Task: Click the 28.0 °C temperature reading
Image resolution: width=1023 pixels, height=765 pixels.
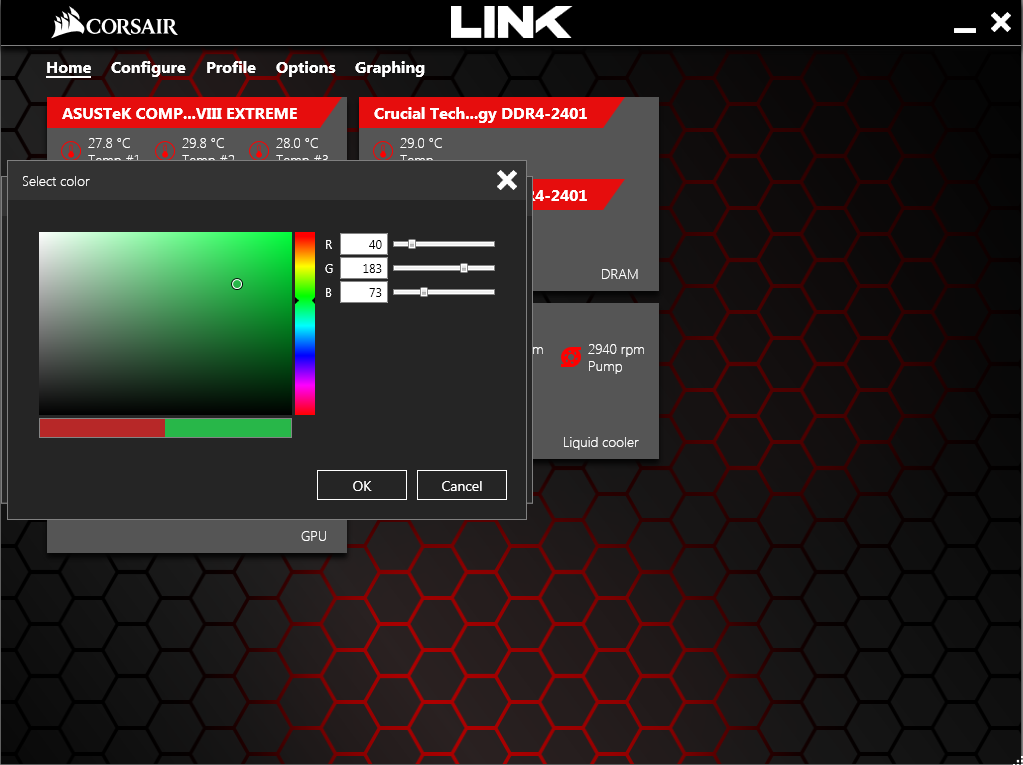Action: tap(297, 143)
